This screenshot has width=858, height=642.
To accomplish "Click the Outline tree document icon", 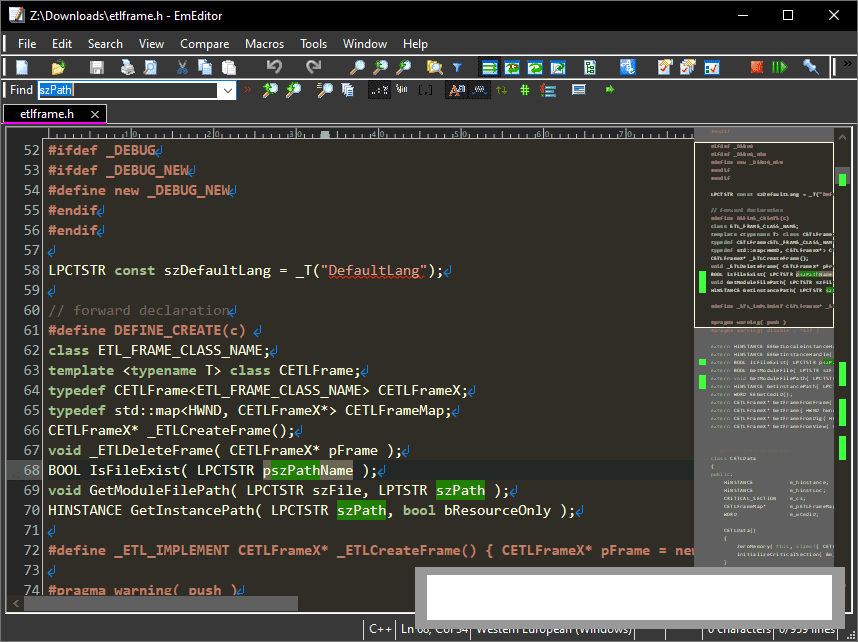I will 589,67.
